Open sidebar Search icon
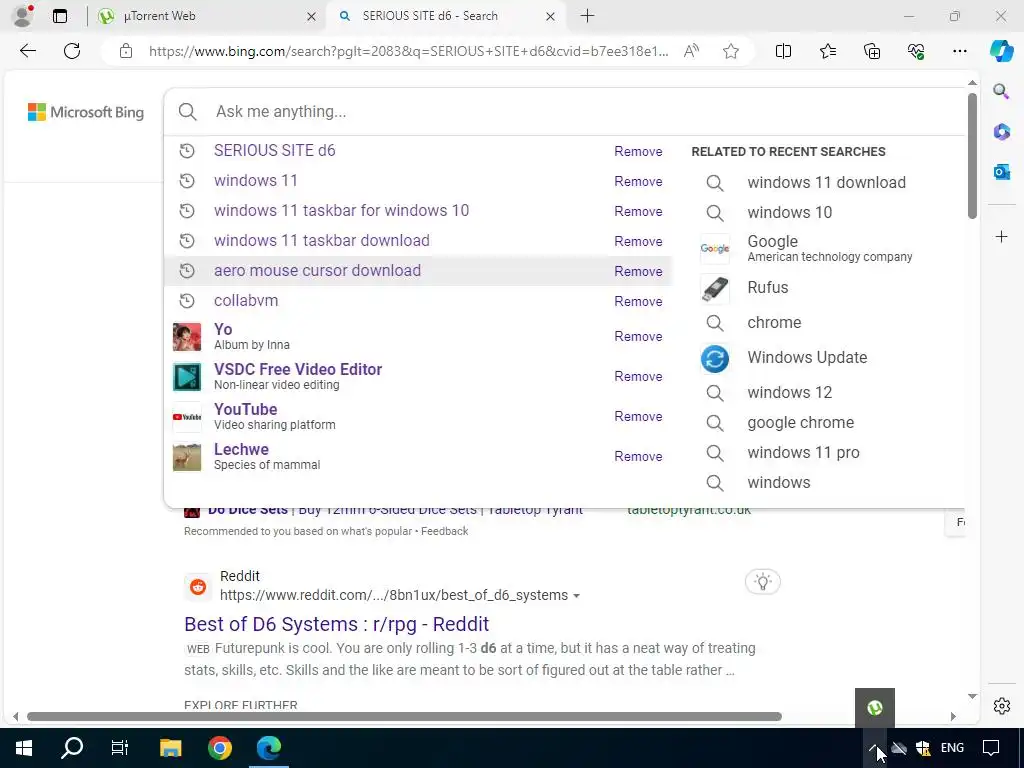1024x768 pixels. pyautogui.click(x=1001, y=91)
